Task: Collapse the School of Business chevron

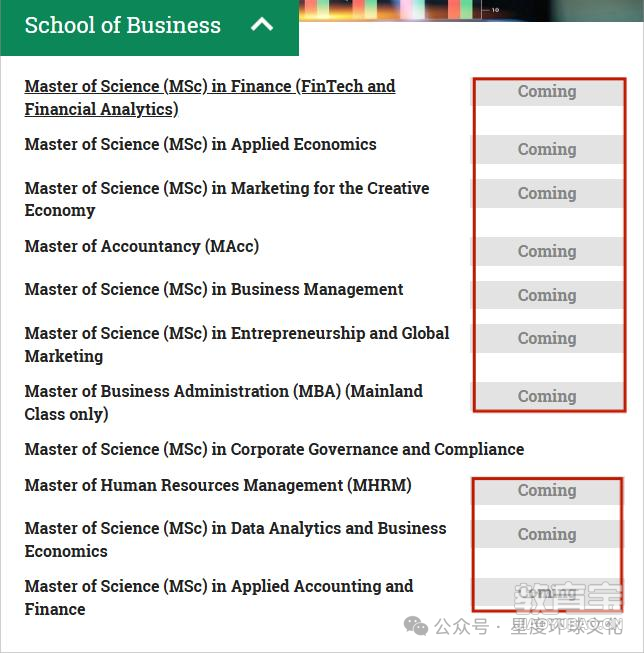Action: coord(262,25)
